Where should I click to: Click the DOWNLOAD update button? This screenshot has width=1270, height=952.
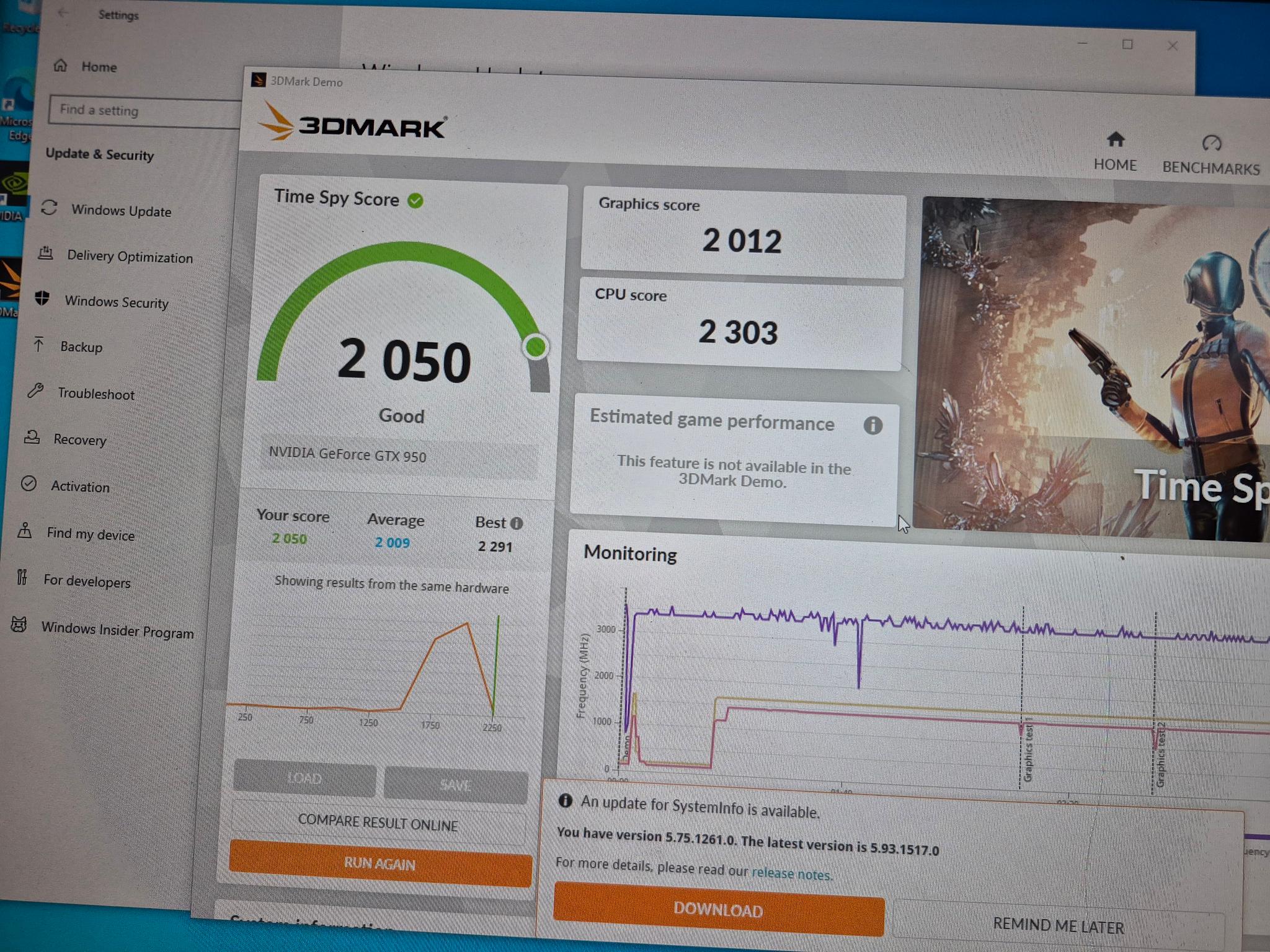point(718,909)
